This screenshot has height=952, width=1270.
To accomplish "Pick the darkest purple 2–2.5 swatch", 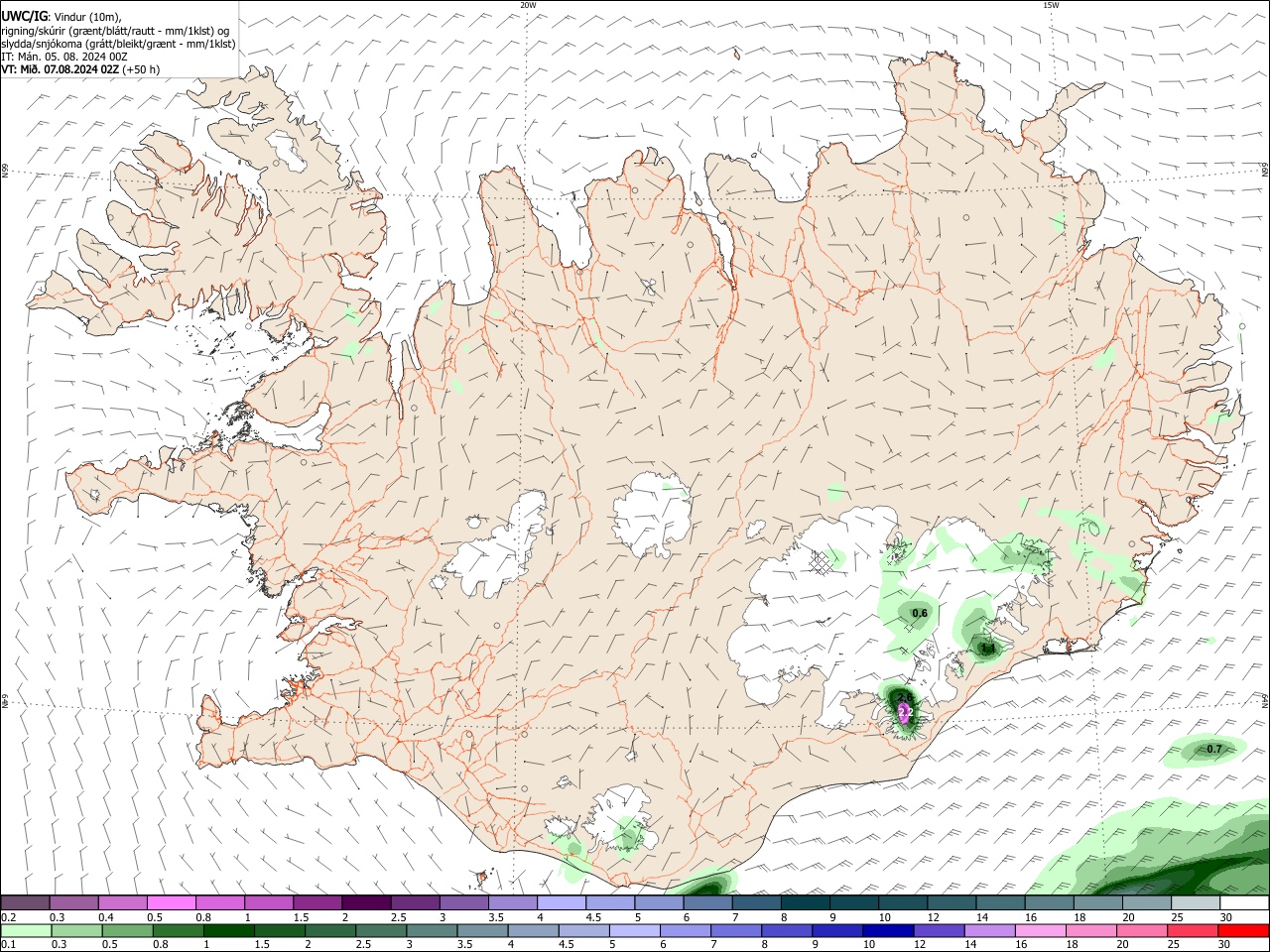I will click(x=366, y=902).
